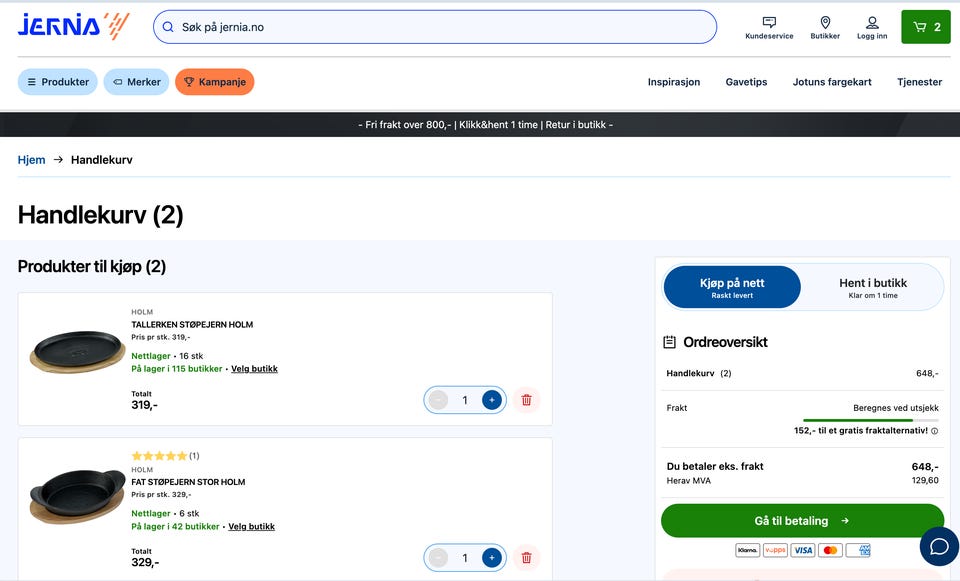Click quantity value for Fat Støpejern Stor Holm
This screenshot has width=960, height=581.
tap(465, 558)
